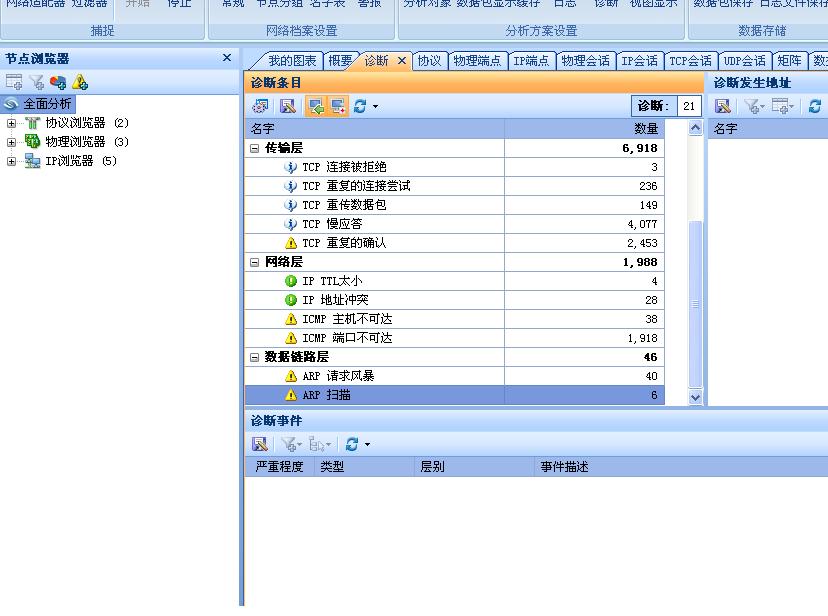
Task: Open the 日志 log view icon
Action: [x=564, y=5]
